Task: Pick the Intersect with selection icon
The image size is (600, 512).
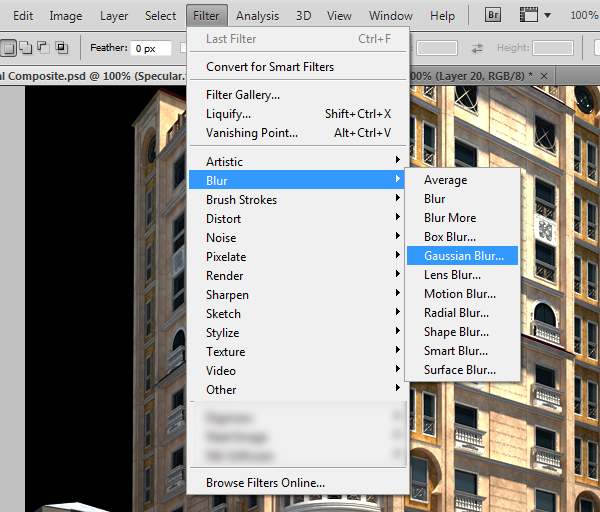Action: pyautogui.click(x=61, y=47)
